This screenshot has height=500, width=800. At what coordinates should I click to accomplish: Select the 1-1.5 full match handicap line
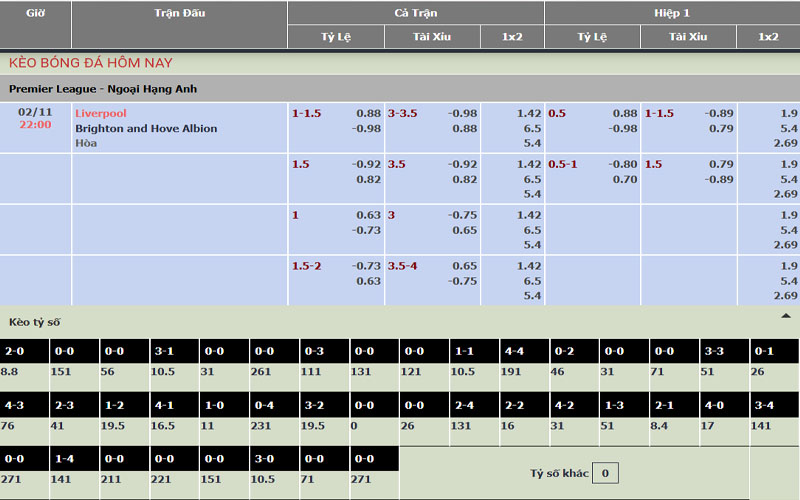point(307,113)
